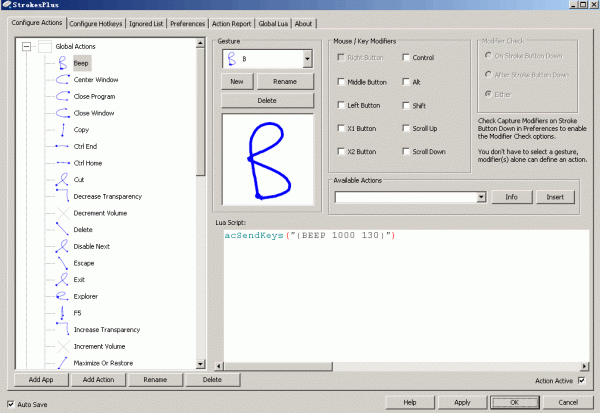Click the Escape gesture icon

(x=62, y=263)
